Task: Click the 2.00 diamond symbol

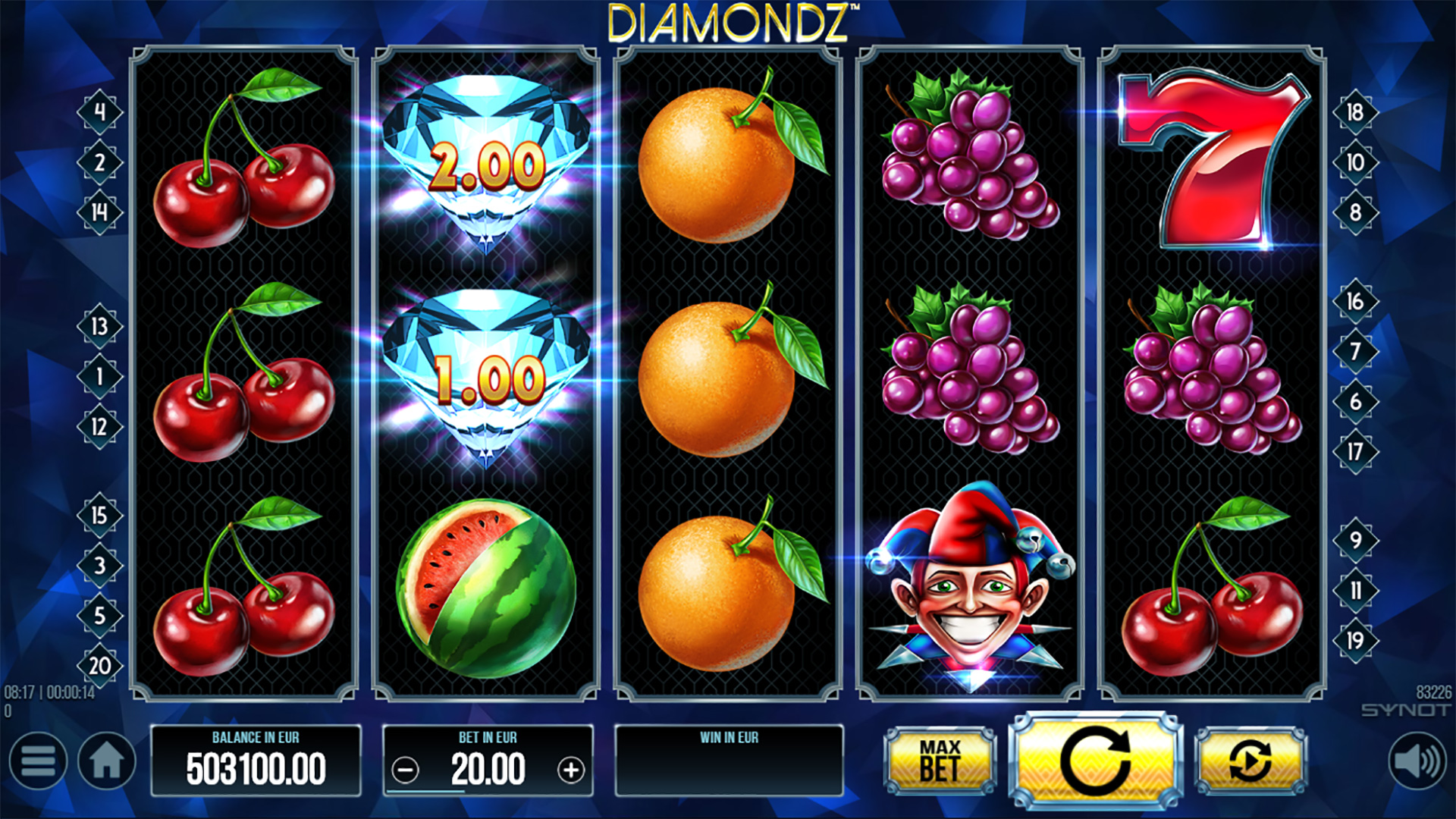Action: (486, 163)
